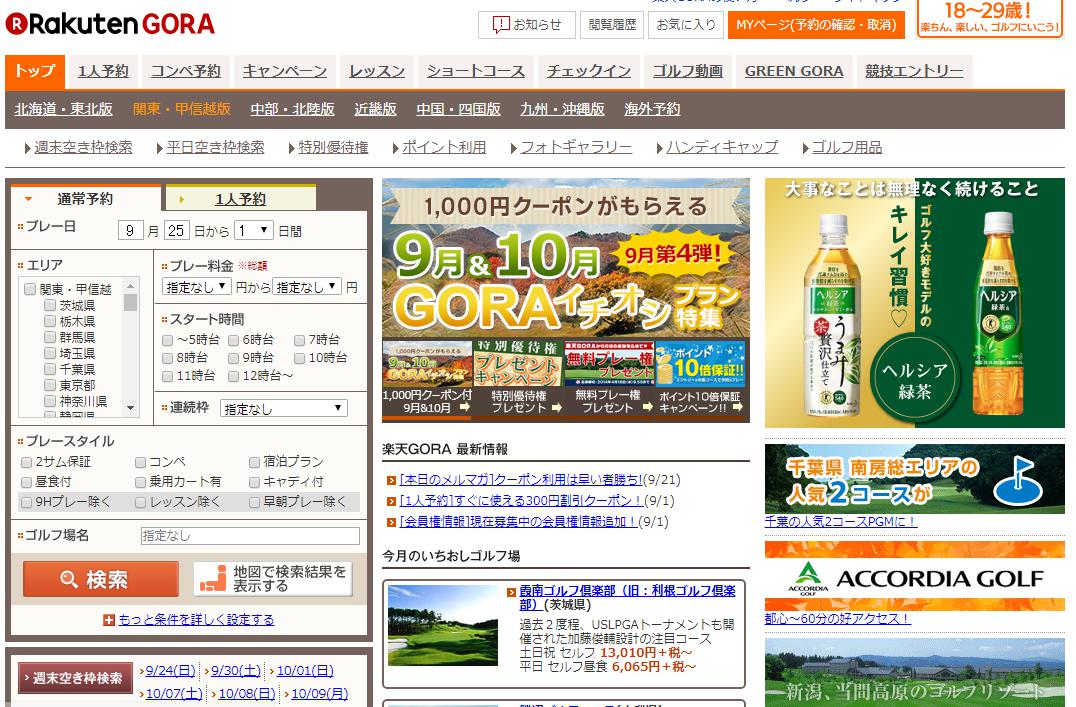1076x707 pixels.
Task: Click the area list scroll up arrow
Action: point(130,285)
